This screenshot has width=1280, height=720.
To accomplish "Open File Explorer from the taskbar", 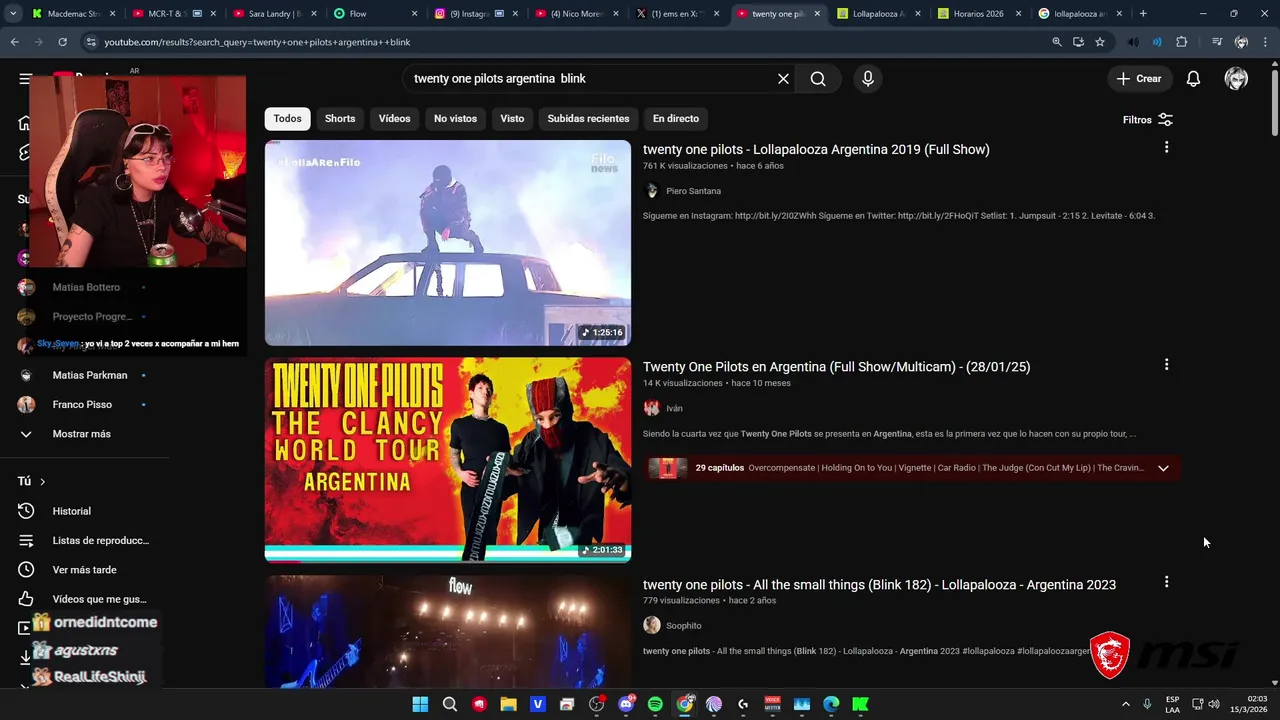I will pos(508,704).
